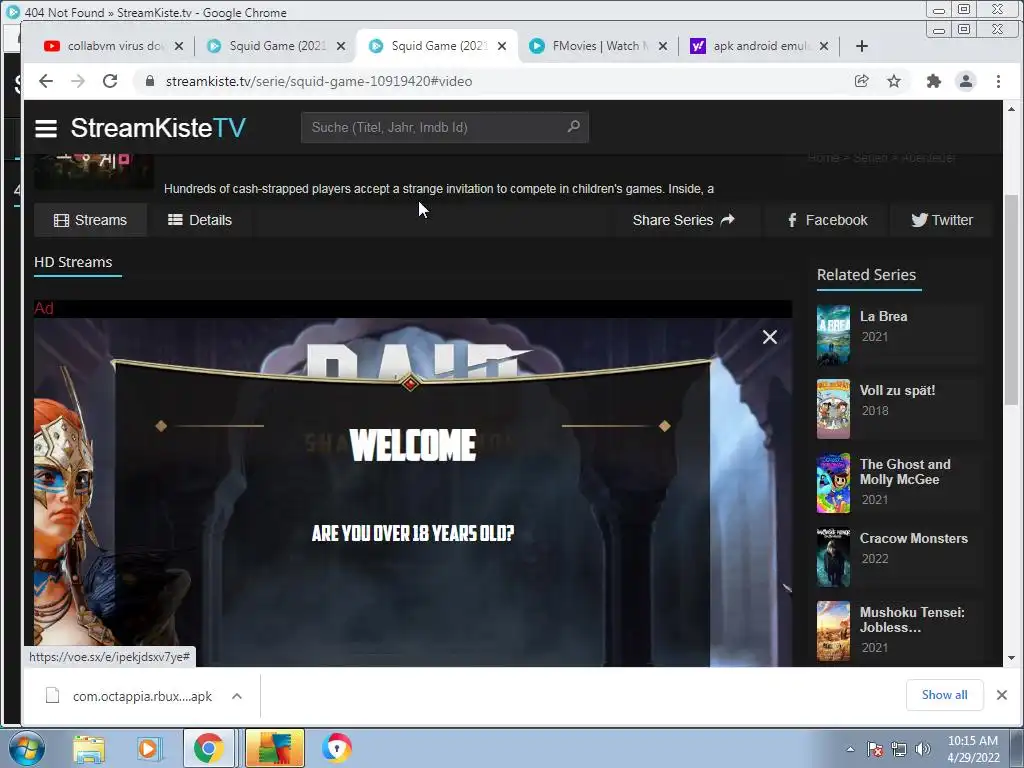Viewport: 1024px width, 768px height.
Task: Open the AVG antivirus taskbar icon
Action: pos(275,748)
